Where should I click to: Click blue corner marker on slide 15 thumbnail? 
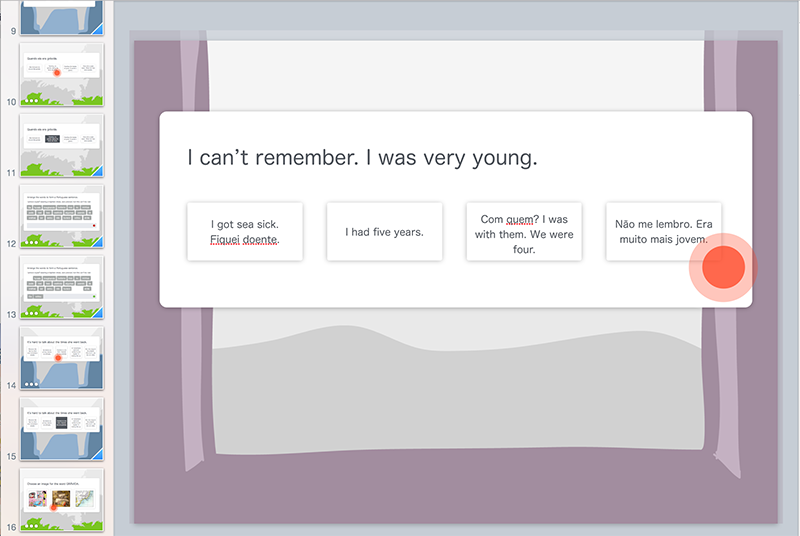[x=98, y=455]
